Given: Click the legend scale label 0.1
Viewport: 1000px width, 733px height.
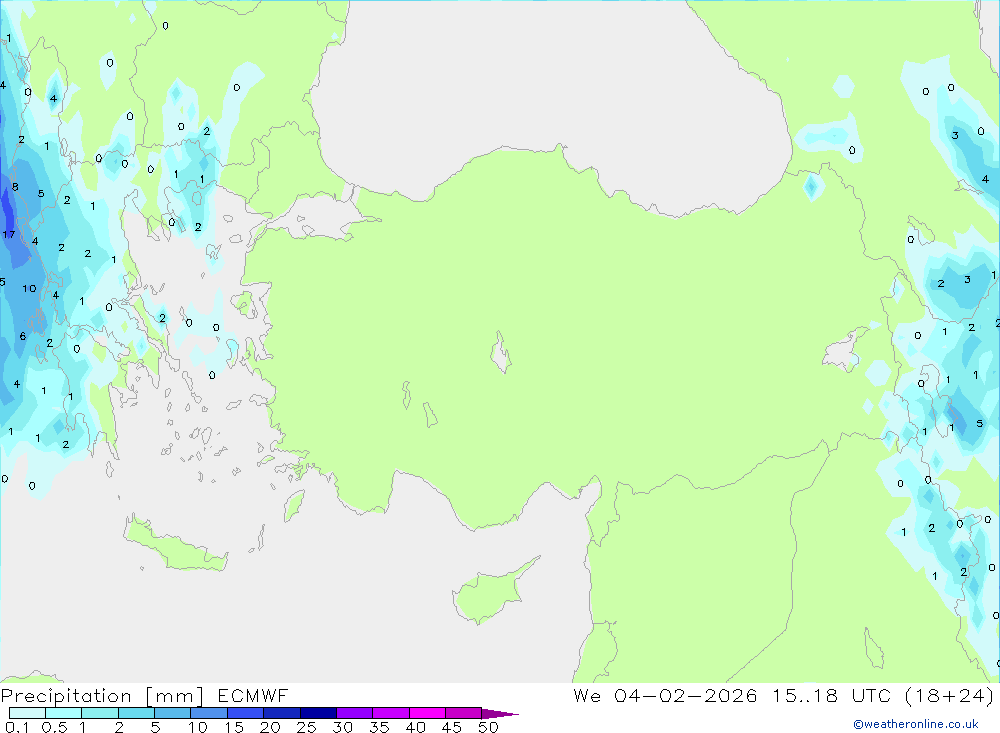Looking at the screenshot, I should [x=17, y=727].
